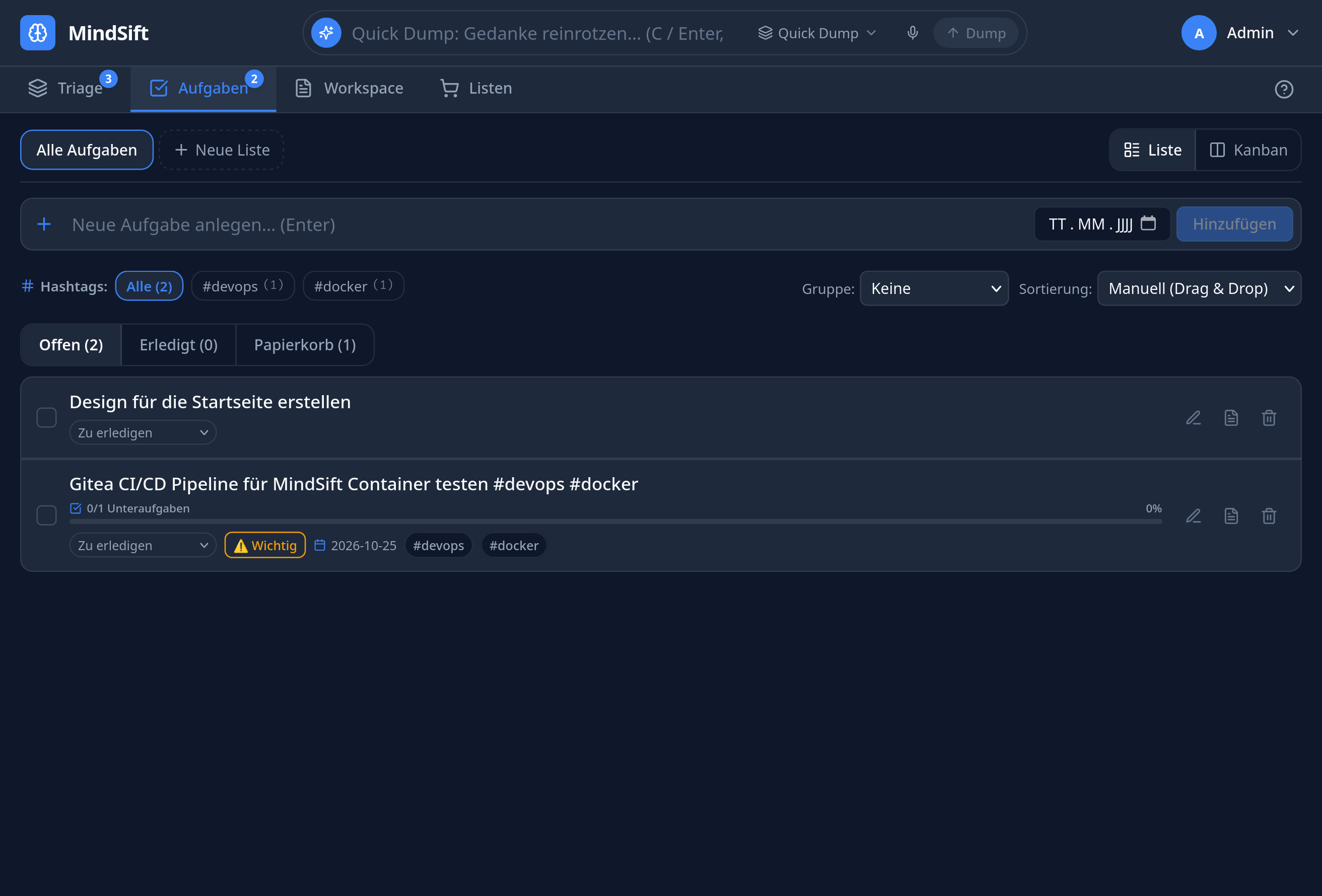Switch to Kanban view
1322x896 pixels.
(x=1248, y=150)
